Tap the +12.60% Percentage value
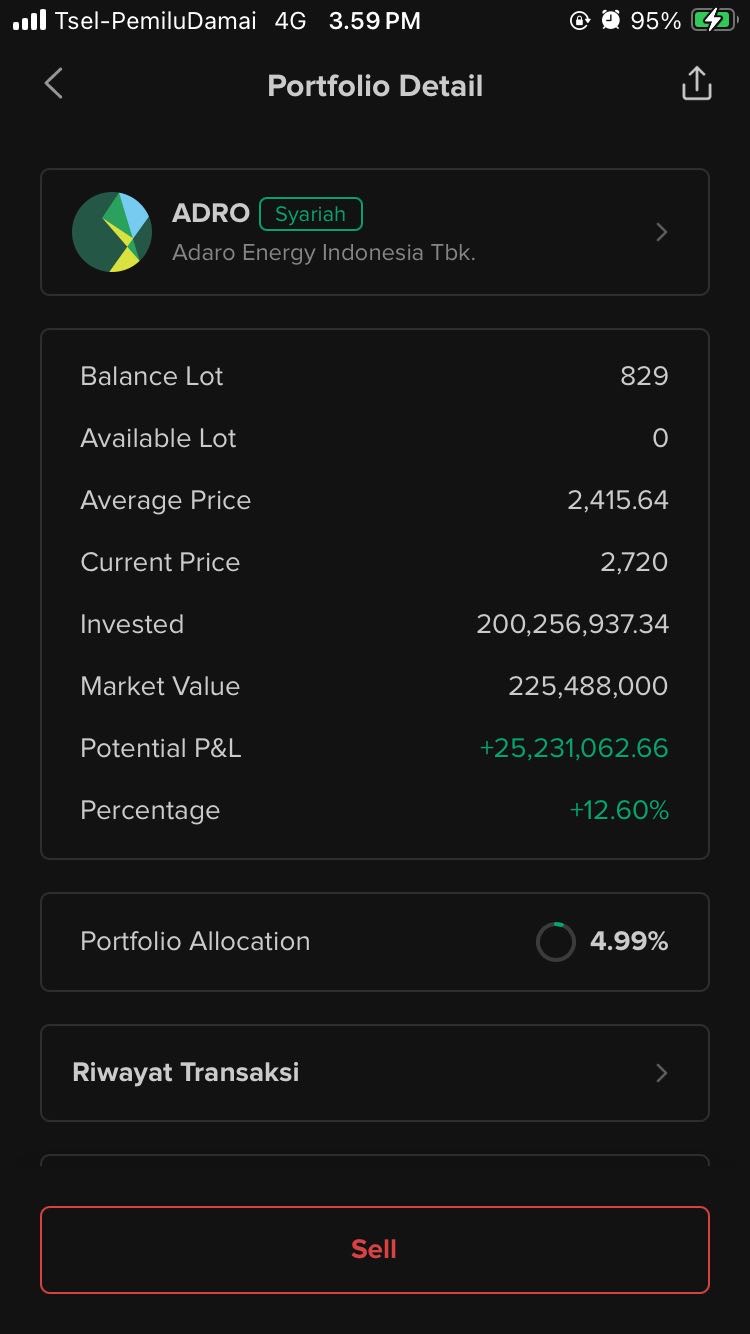Image resolution: width=750 pixels, height=1334 pixels. (x=618, y=810)
